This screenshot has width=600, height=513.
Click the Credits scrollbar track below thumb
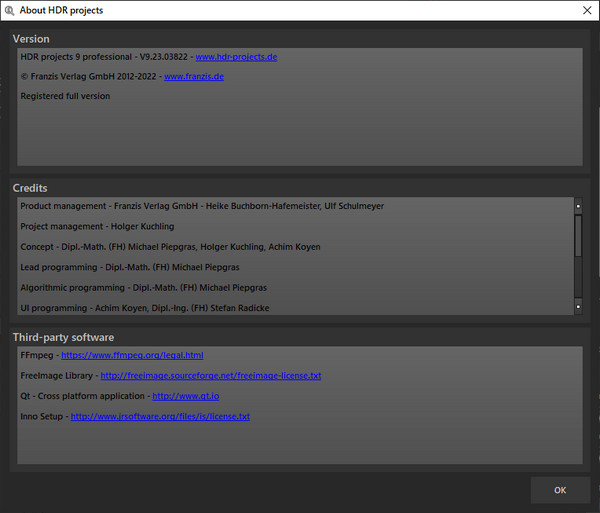[578, 277]
